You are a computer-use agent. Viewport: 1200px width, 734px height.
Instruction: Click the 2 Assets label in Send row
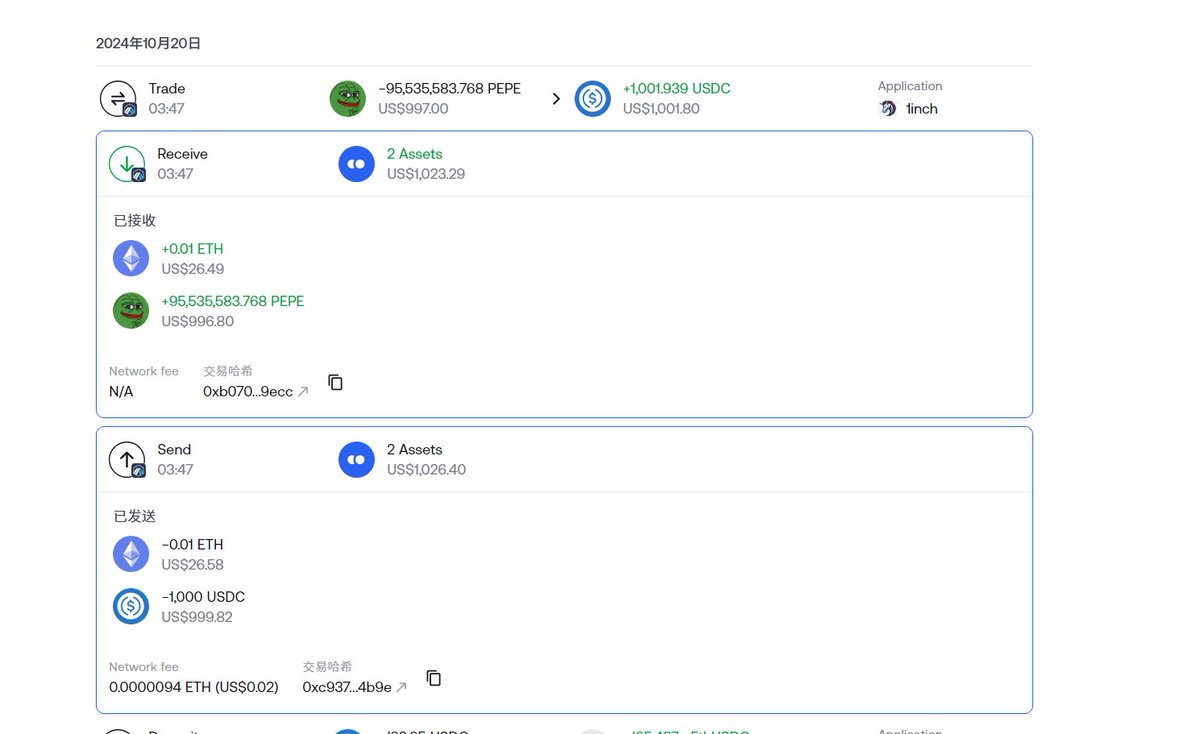414,450
